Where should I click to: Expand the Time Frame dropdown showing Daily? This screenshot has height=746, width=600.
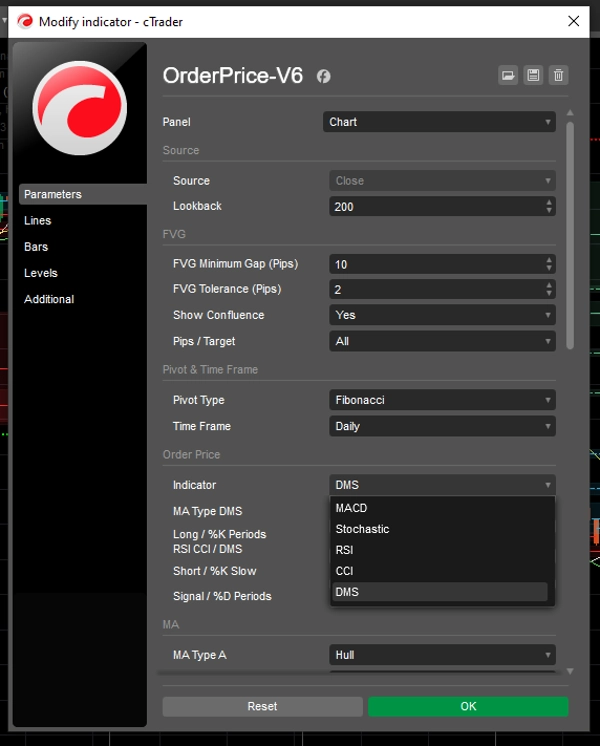[x=442, y=426]
